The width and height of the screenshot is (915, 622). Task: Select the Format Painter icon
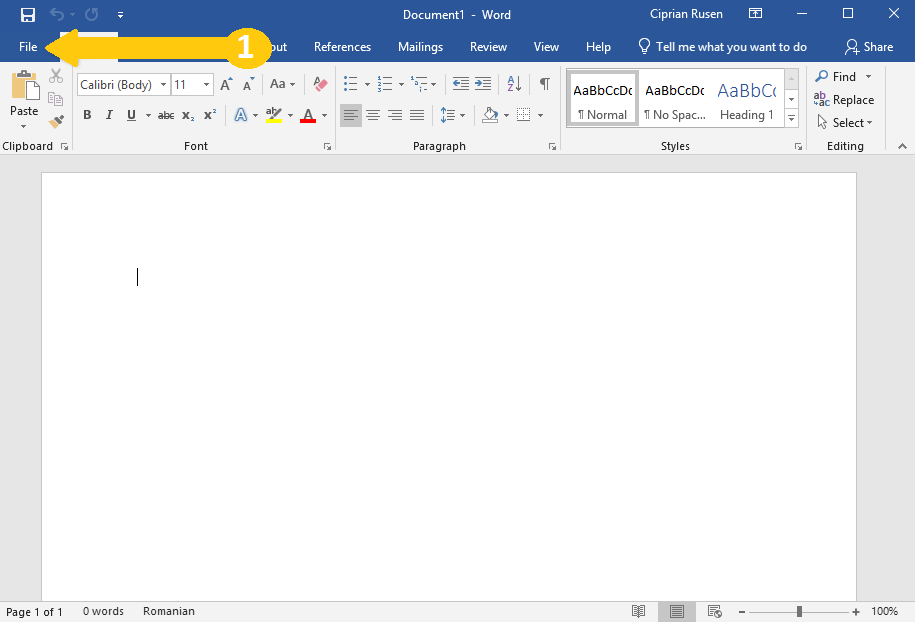coord(56,120)
